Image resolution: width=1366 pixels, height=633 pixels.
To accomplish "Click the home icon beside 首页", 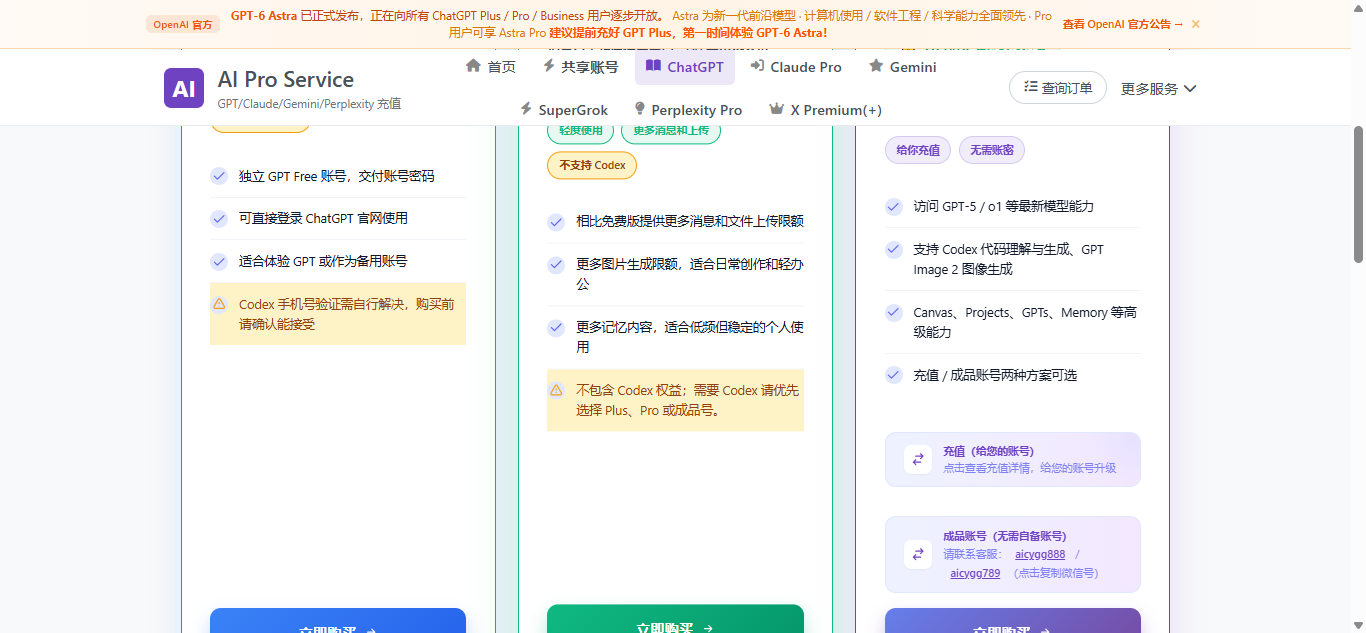I will click(474, 66).
